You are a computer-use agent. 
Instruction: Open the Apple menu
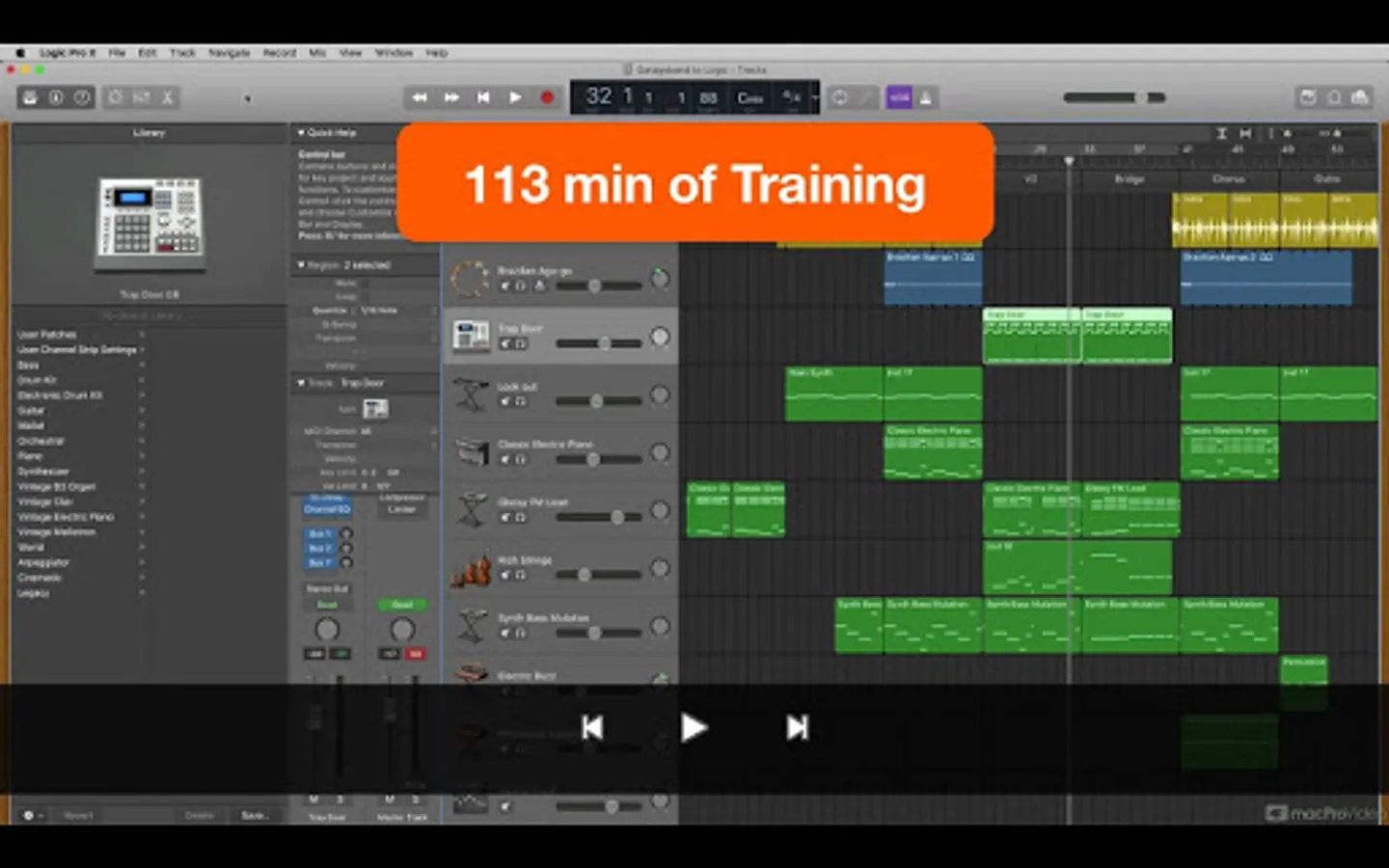tap(19, 53)
